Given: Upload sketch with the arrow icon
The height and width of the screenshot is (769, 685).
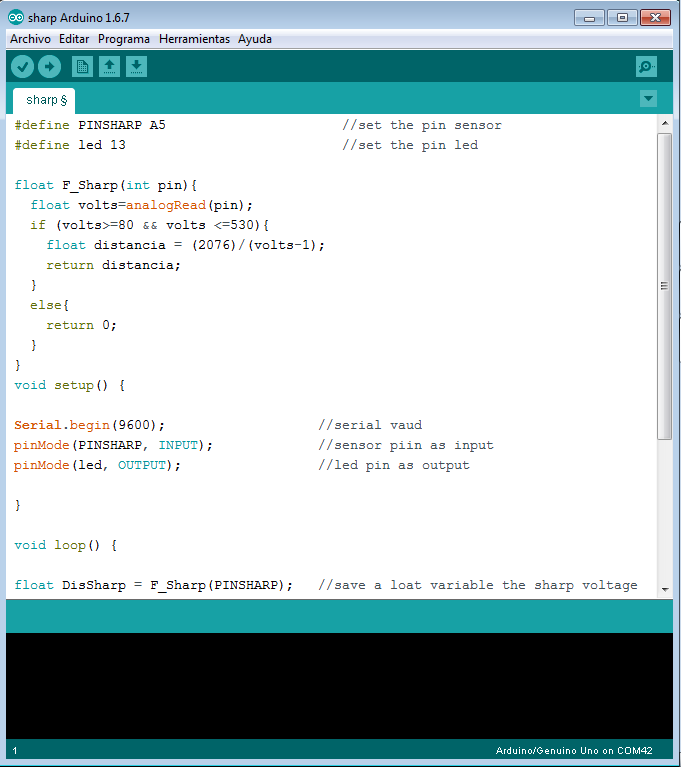Looking at the screenshot, I should [x=50, y=67].
